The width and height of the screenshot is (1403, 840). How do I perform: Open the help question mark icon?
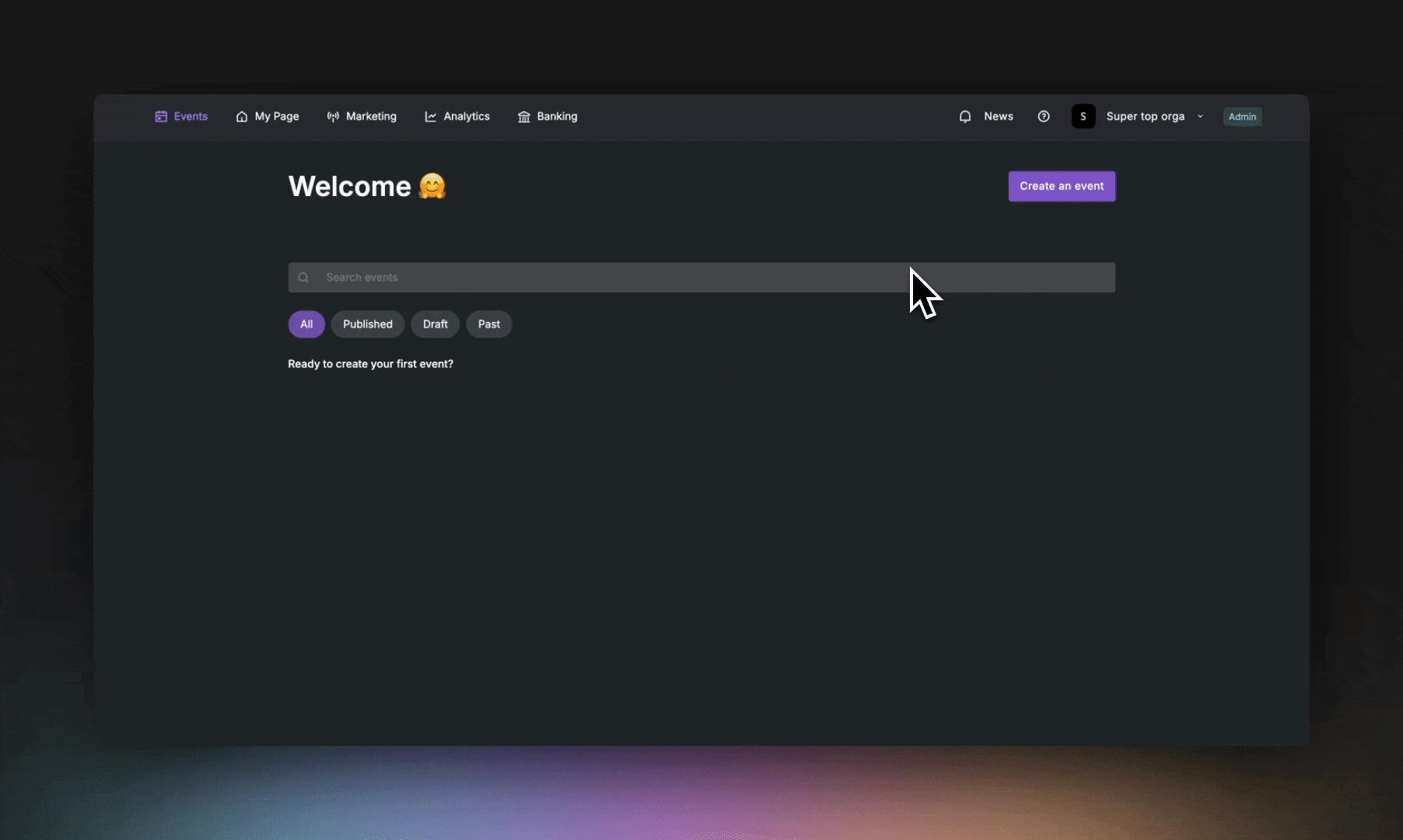pos(1044,117)
